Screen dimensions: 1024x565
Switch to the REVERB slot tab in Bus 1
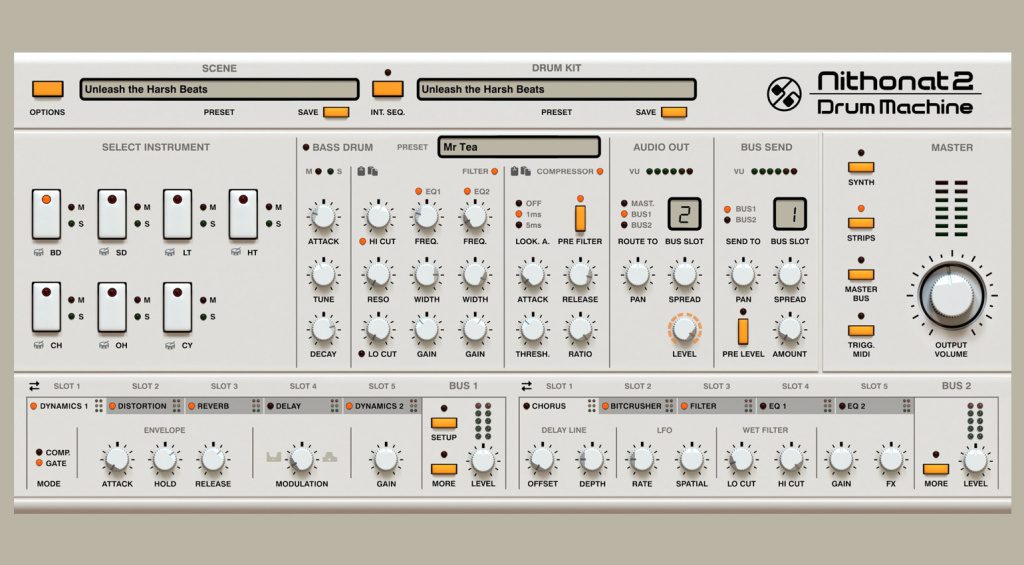coord(224,406)
